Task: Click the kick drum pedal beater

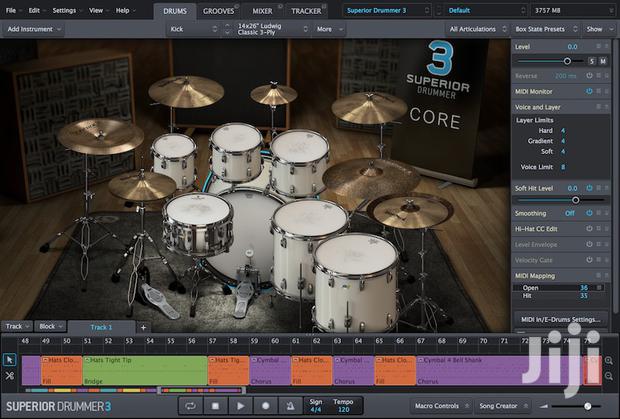Action: click(x=248, y=255)
